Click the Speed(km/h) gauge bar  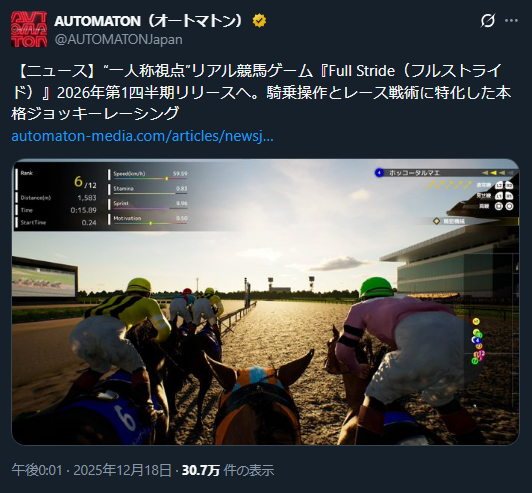tap(150, 178)
